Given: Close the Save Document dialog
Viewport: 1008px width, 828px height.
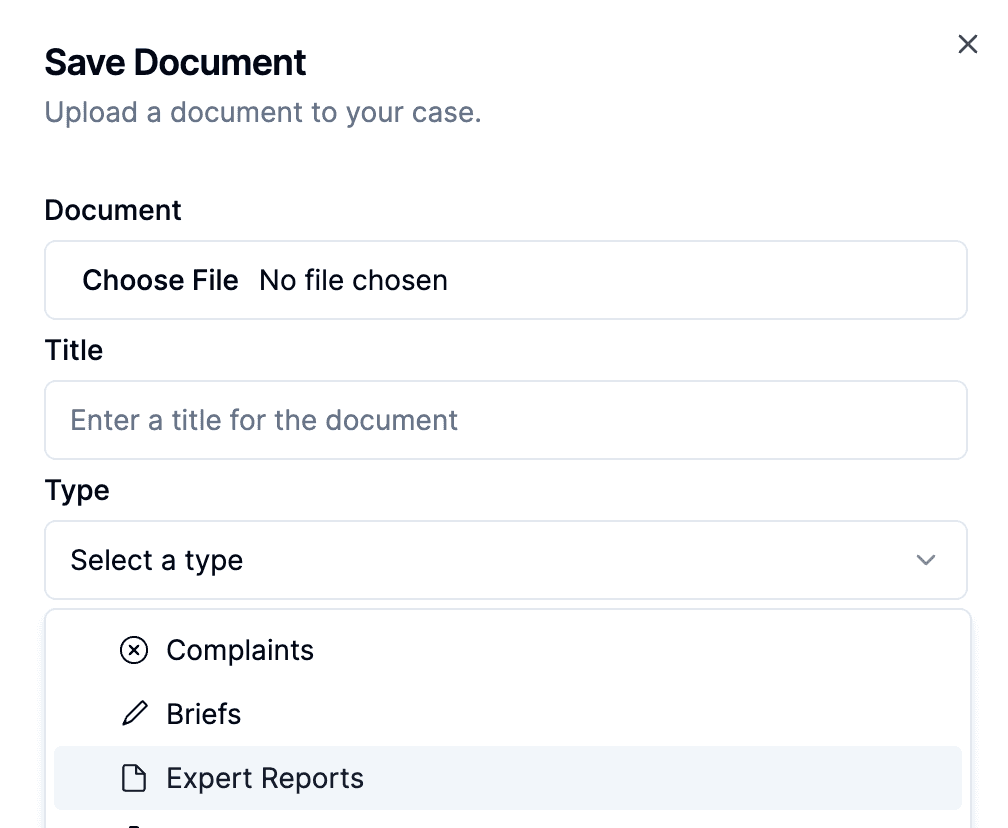Looking at the screenshot, I should (967, 44).
